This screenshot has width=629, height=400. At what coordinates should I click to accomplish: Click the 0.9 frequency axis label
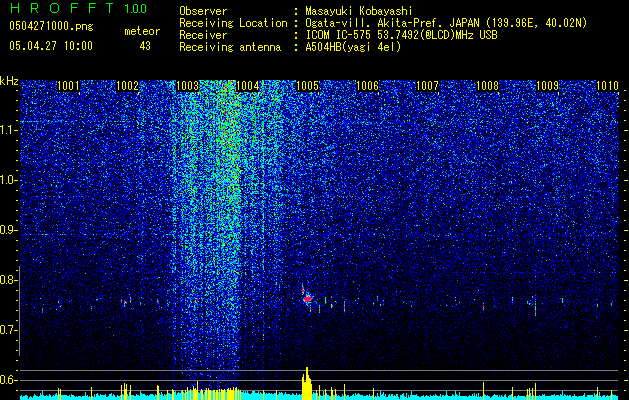[9, 230]
